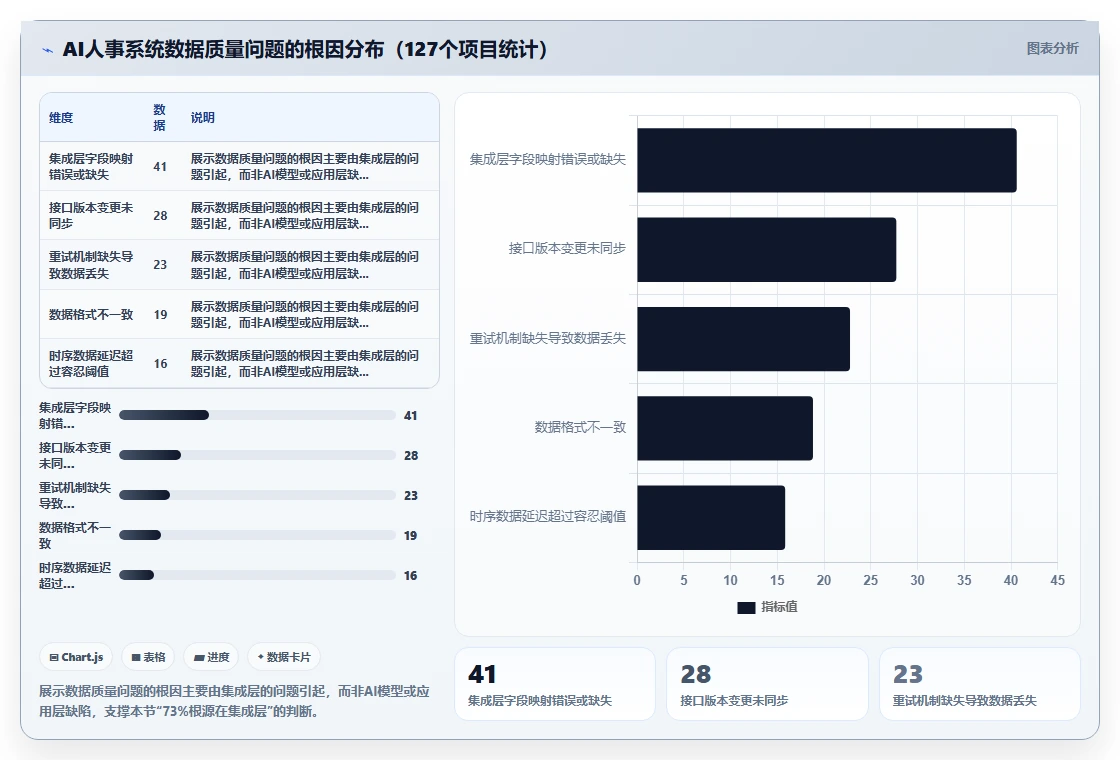Screen dimensions: 1120x760
Task: Click table cell 时序数据延迟超过容忍阈值
Action: (x=91, y=364)
